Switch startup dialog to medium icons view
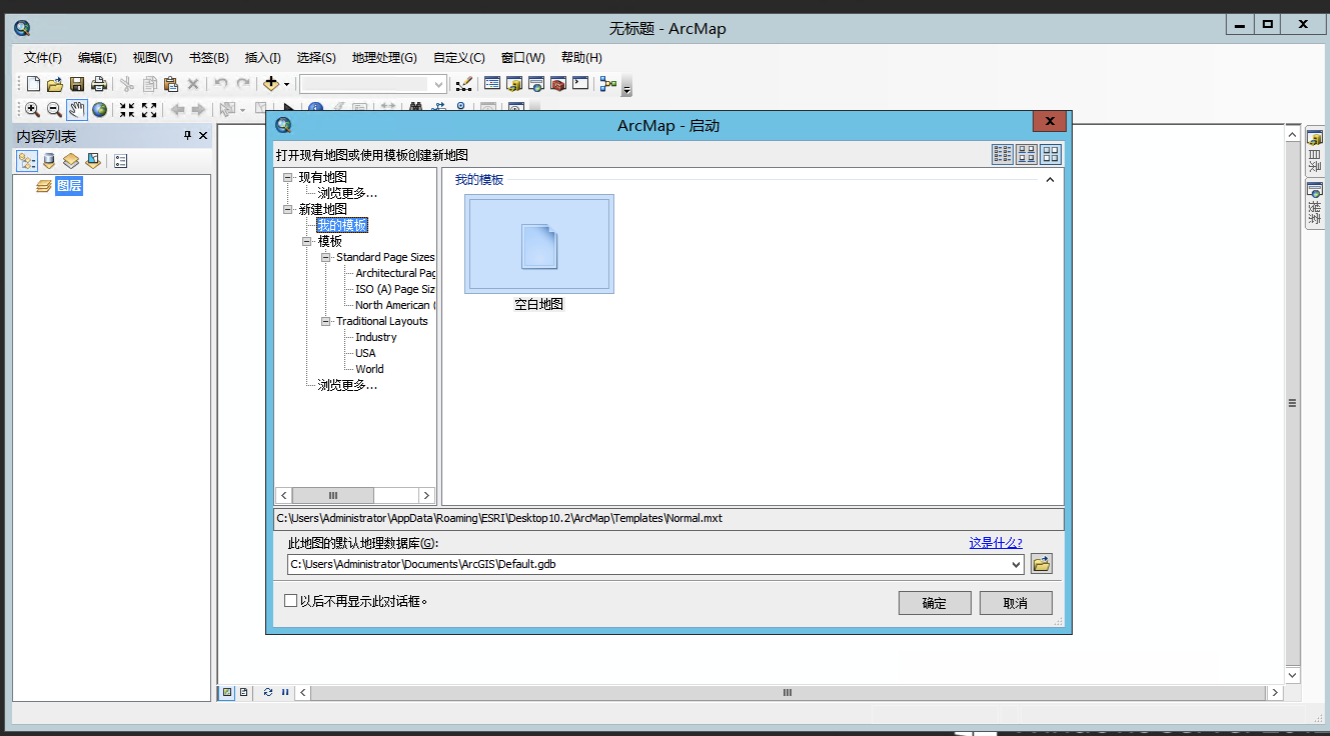The width and height of the screenshot is (1330, 736). 1026,154
